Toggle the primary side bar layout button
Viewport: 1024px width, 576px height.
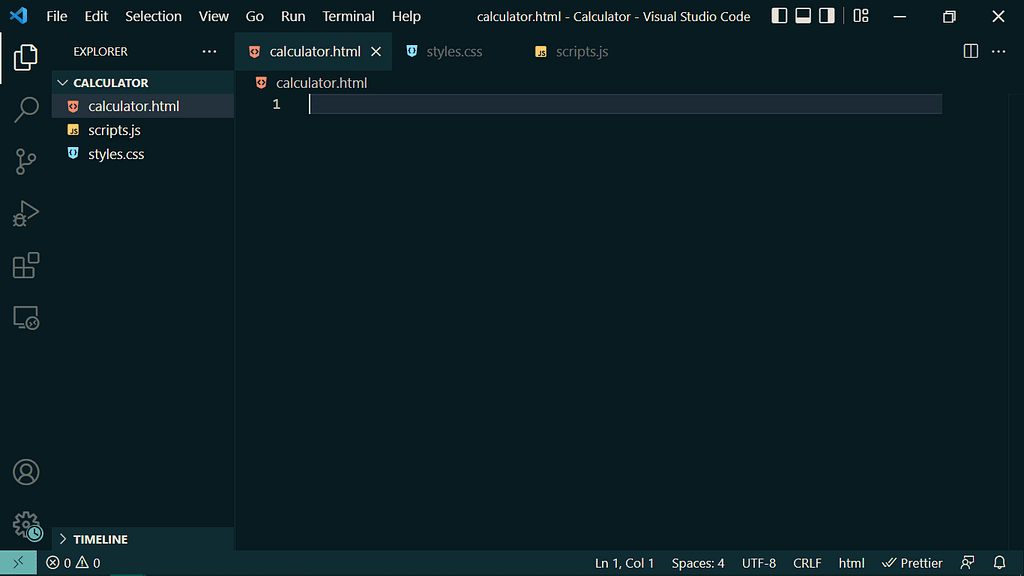pyautogui.click(x=780, y=16)
